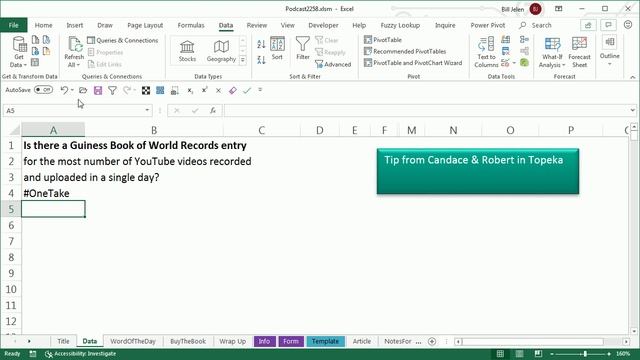Select cell containing #OneTake

point(53,193)
